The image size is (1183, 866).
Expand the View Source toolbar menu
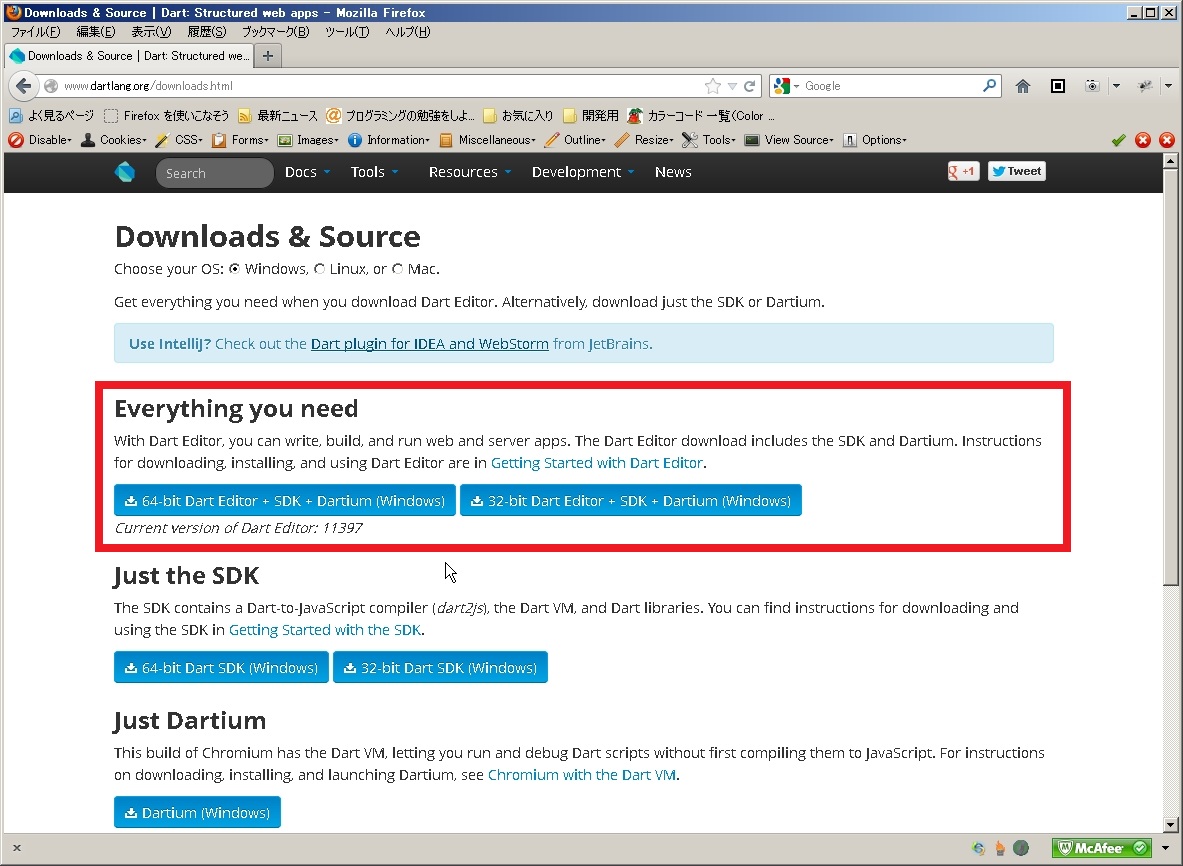point(789,140)
